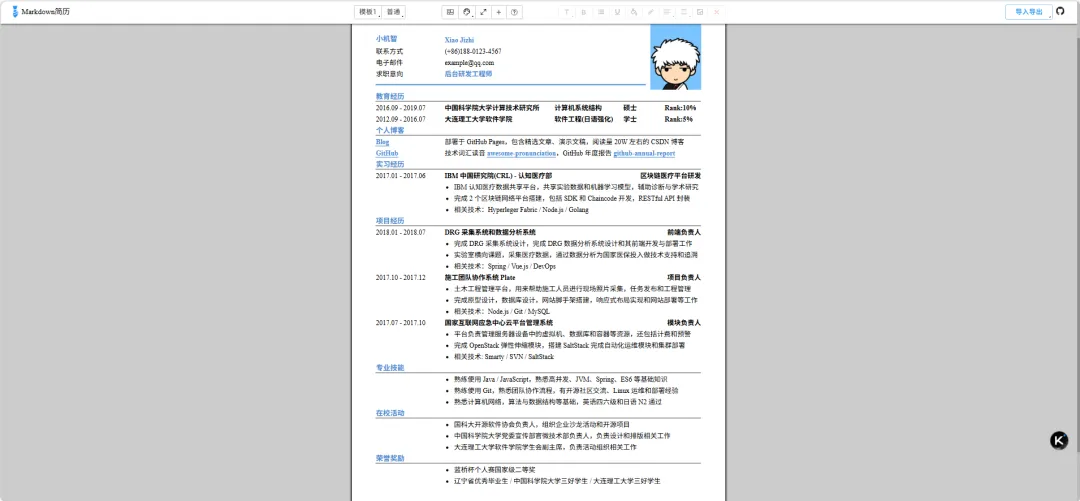1080x501 pixels.
Task: Open help with the question mark icon
Action: (x=514, y=12)
